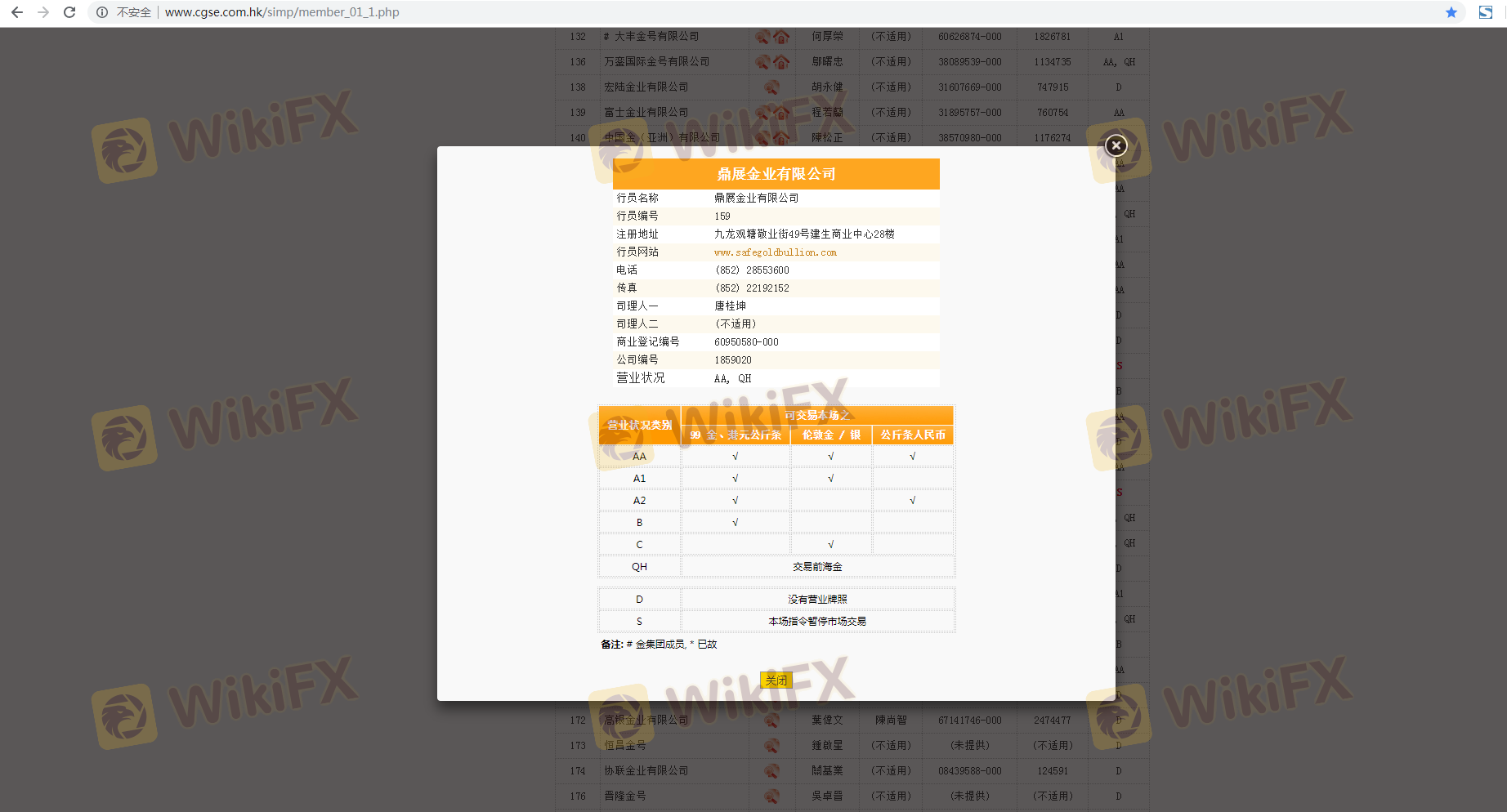Screen dimensions: 1507x812
Task: Open the www.safegoldbullion.com website link
Action: coord(775,252)
